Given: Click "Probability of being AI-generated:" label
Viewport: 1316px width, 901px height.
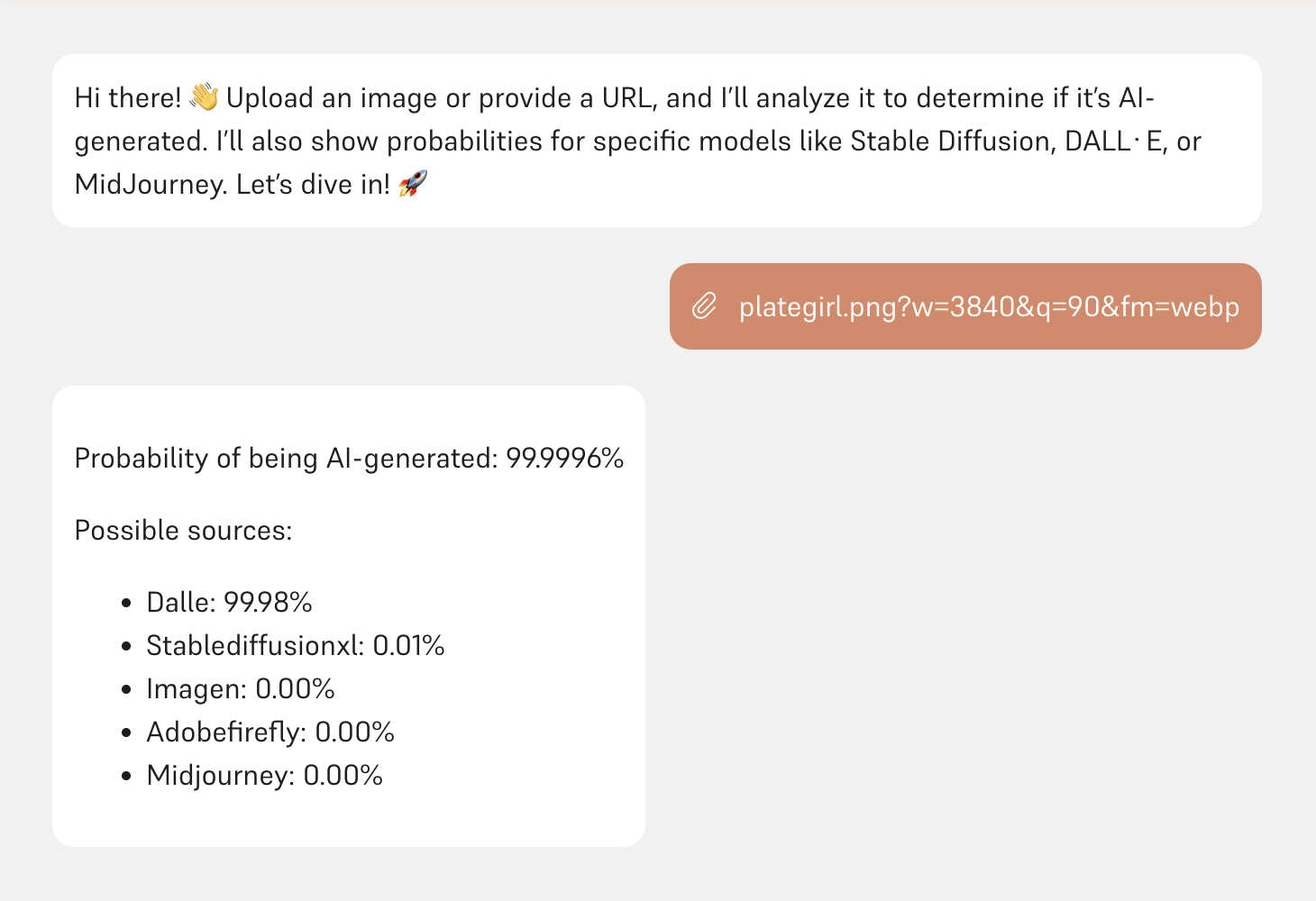Looking at the screenshot, I should click(286, 458).
